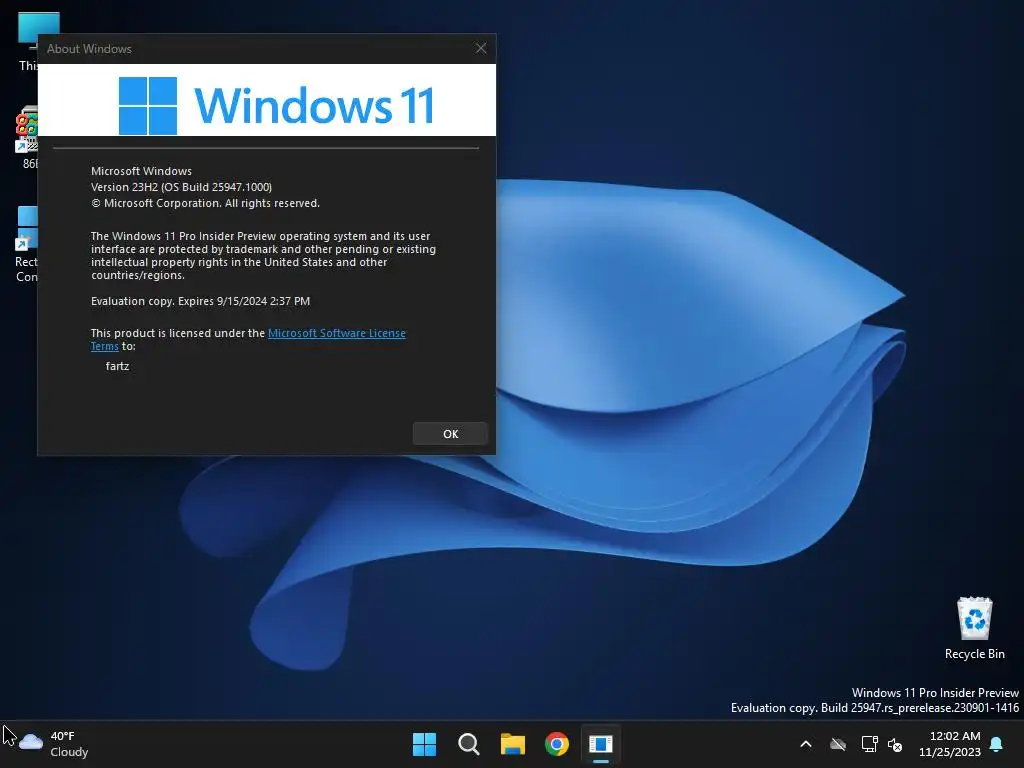
Task: Launch Google Chrome from taskbar
Action: (557, 744)
